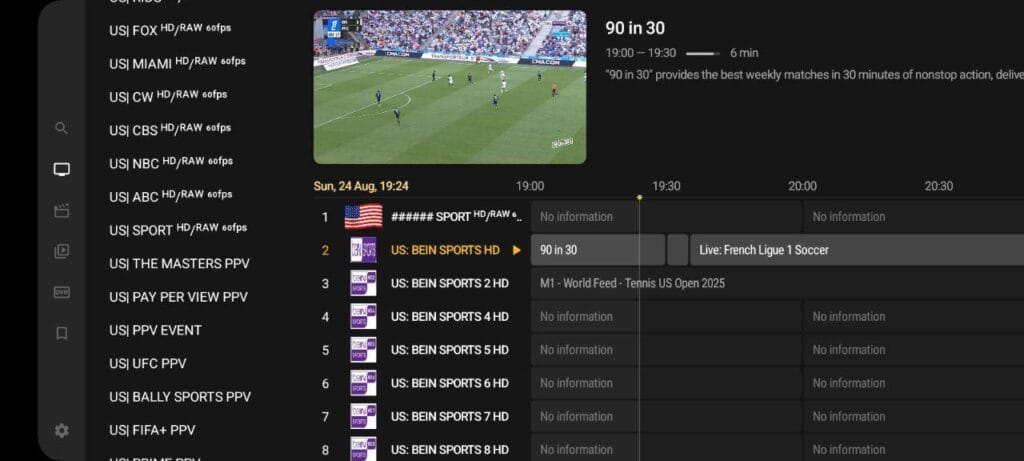Open the bookmark favorites icon
The width and height of the screenshot is (1024, 461).
[61, 334]
